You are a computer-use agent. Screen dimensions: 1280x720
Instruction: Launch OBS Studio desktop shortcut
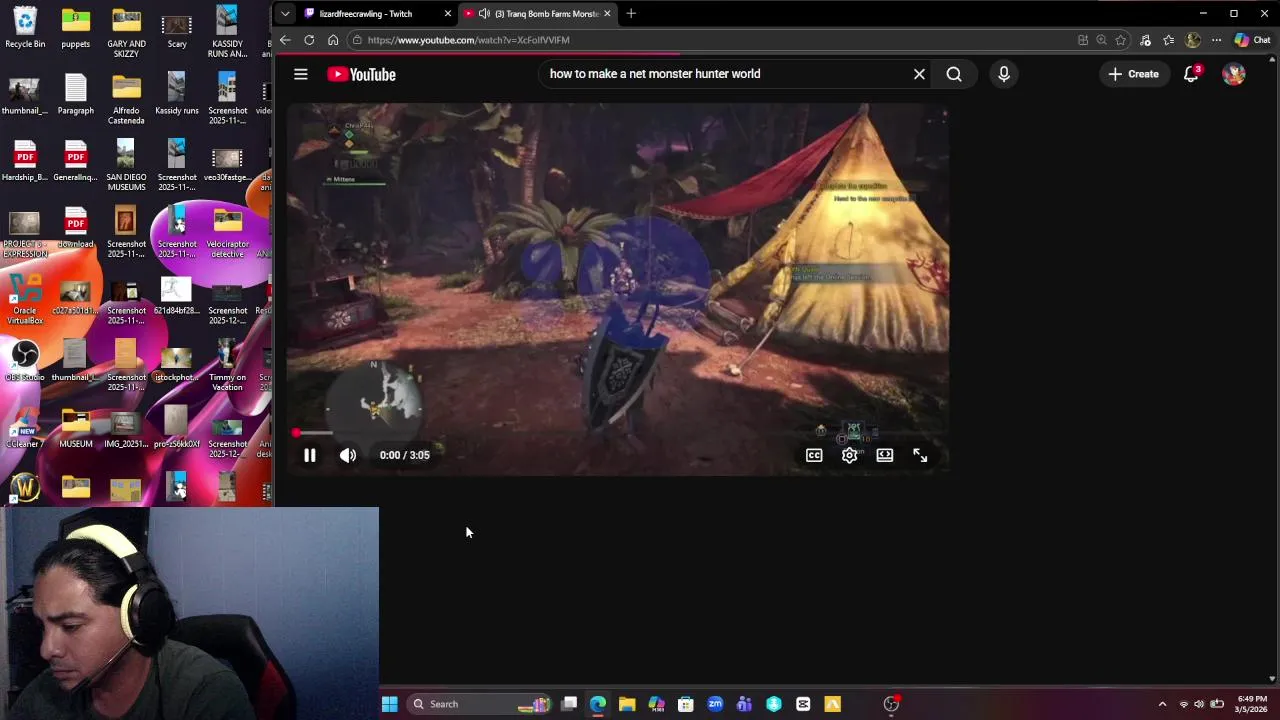(25, 360)
